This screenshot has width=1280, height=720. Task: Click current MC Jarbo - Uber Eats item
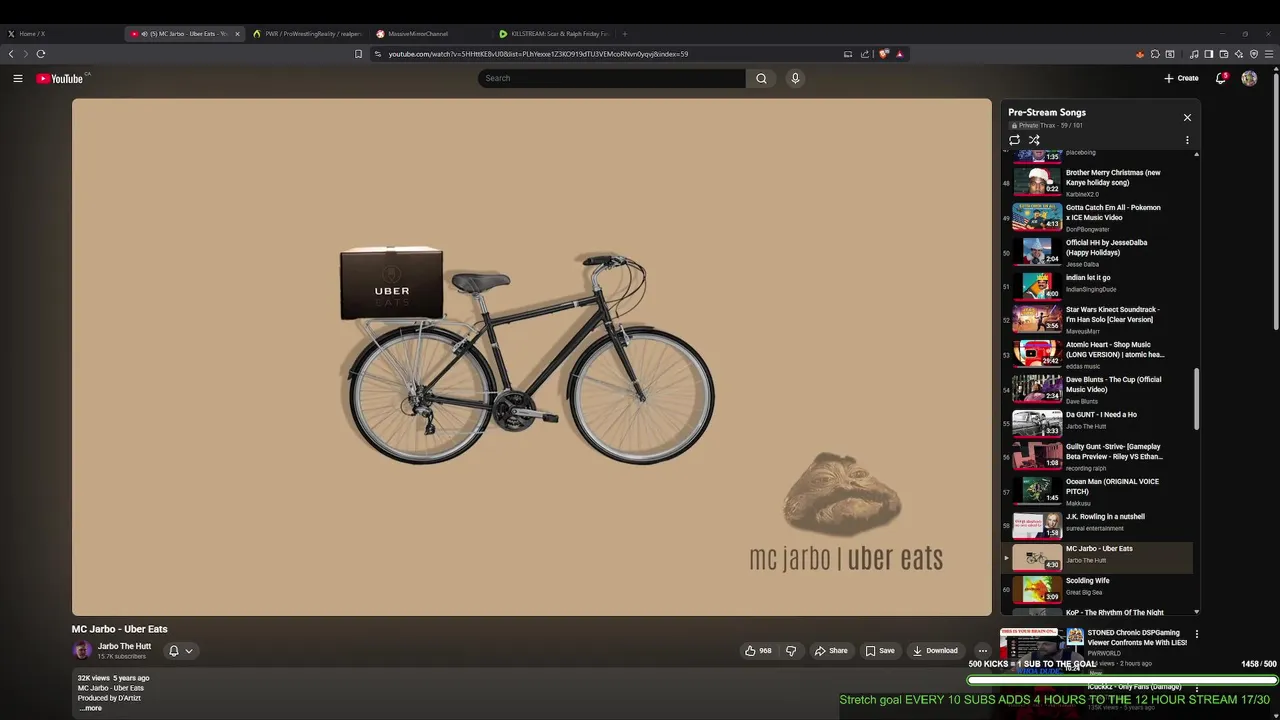1097,557
